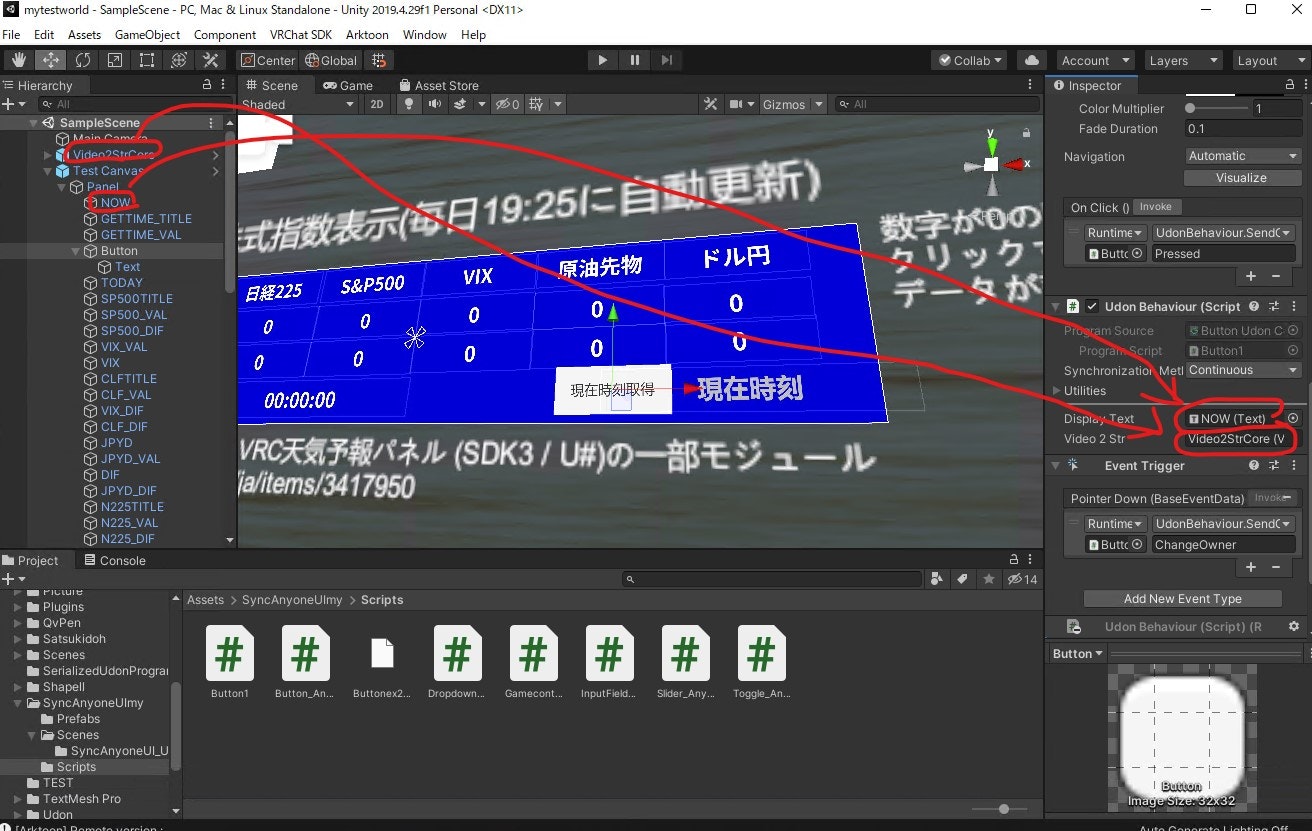Expand the Utilities foldout
This screenshot has width=1312, height=831.
[1056, 391]
